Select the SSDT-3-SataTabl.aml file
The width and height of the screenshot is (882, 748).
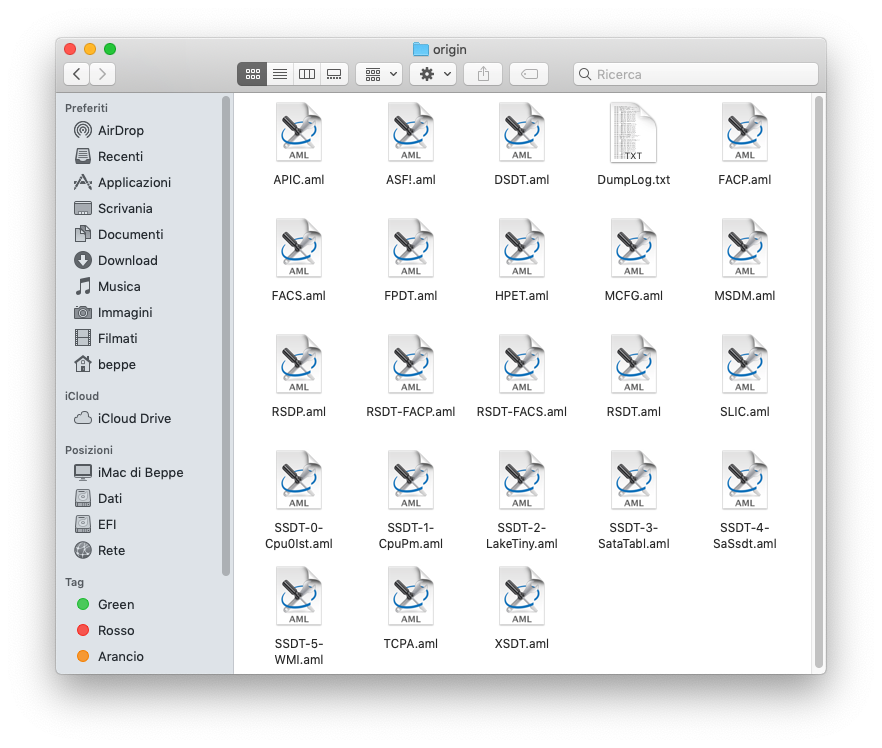point(633,499)
